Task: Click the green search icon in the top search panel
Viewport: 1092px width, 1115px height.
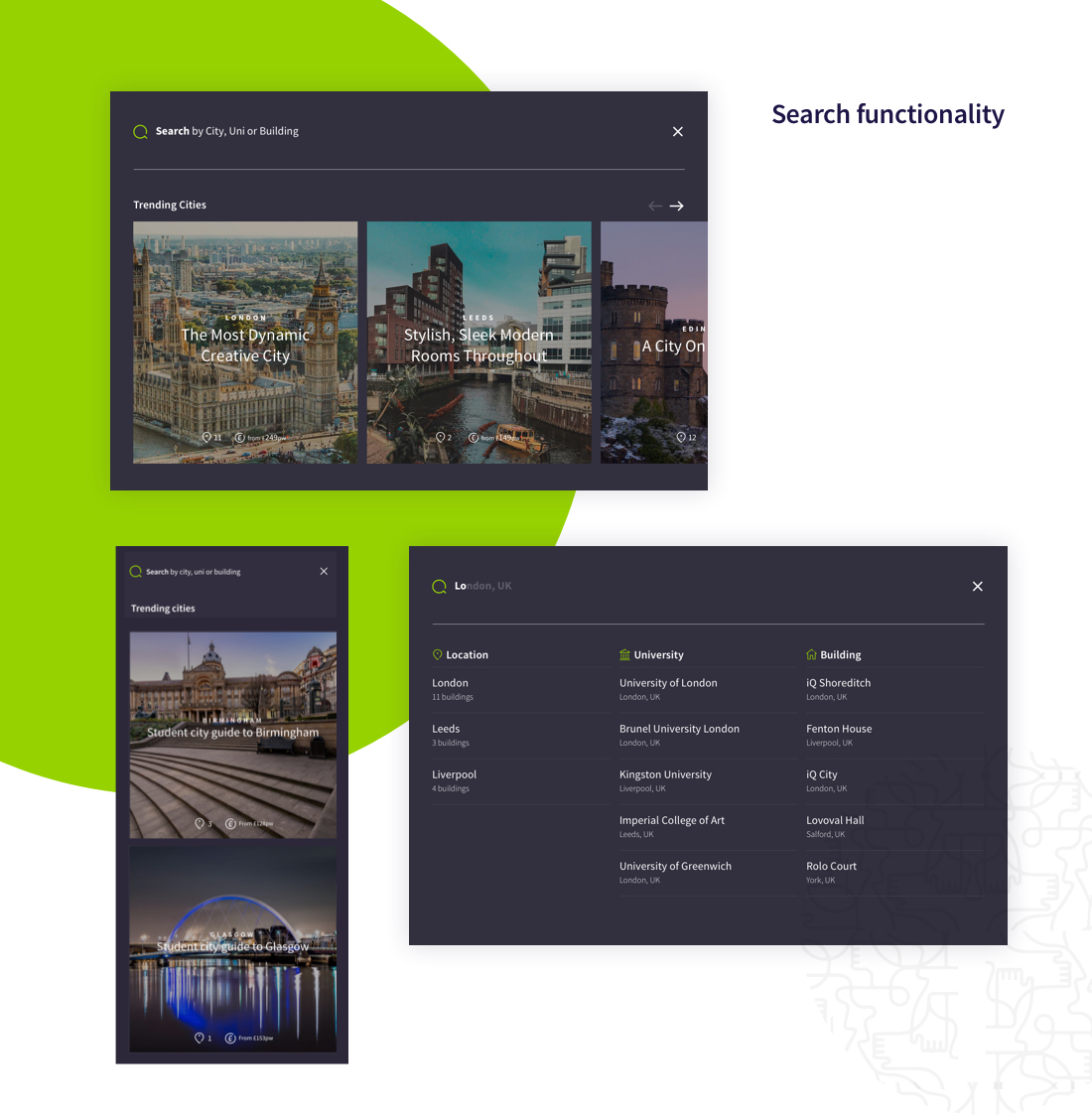Action: 140,131
